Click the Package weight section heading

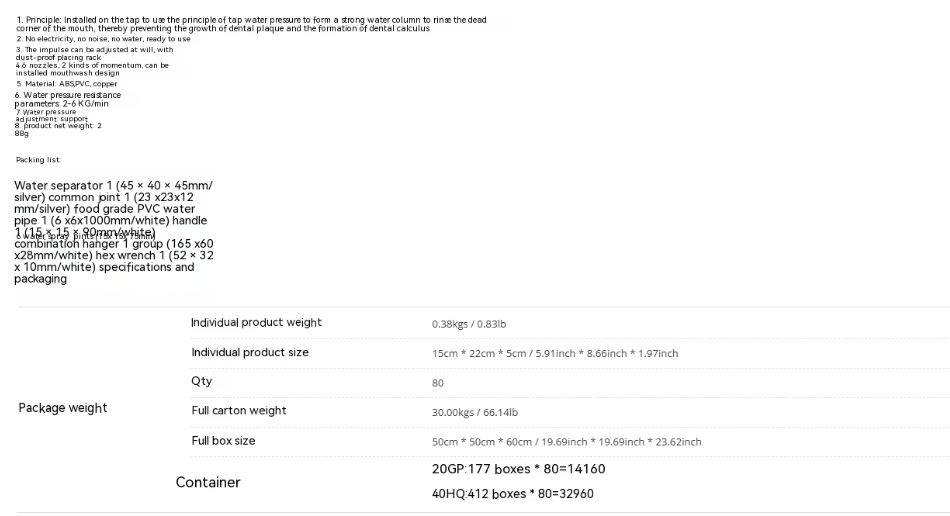(x=62, y=408)
